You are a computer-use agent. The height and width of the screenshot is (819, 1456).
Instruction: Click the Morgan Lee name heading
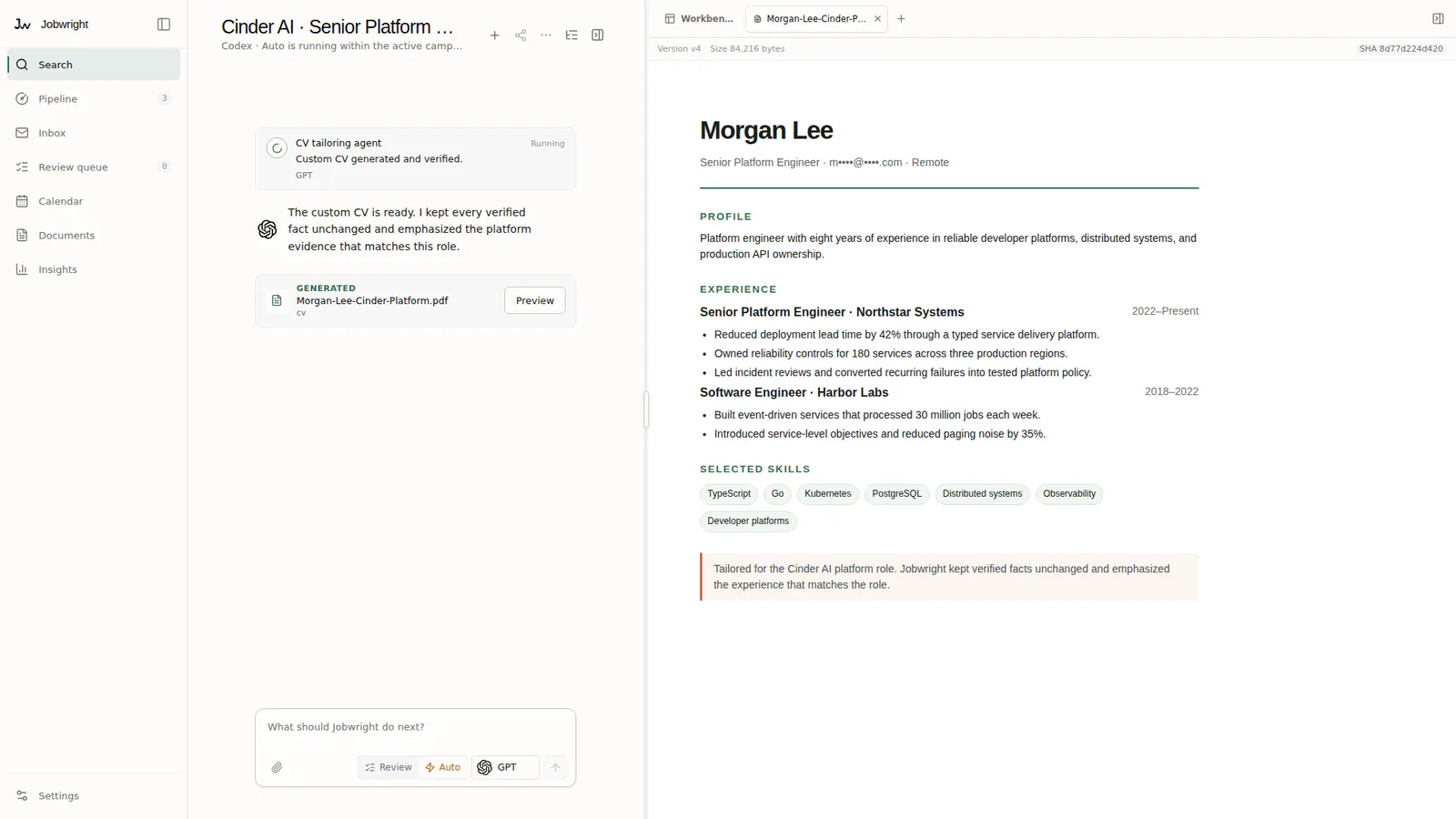(x=766, y=130)
